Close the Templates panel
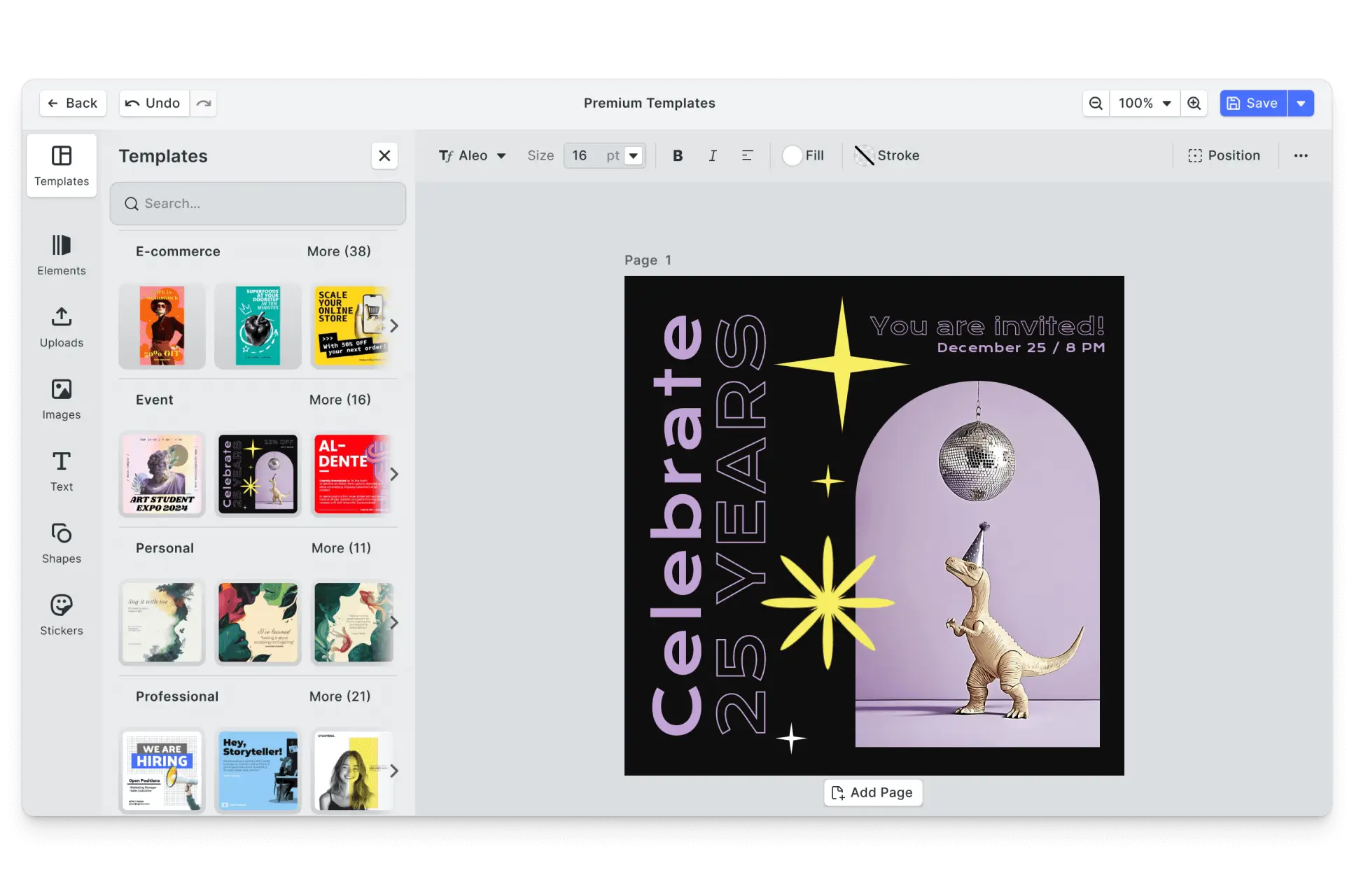1354x896 pixels. (384, 155)
